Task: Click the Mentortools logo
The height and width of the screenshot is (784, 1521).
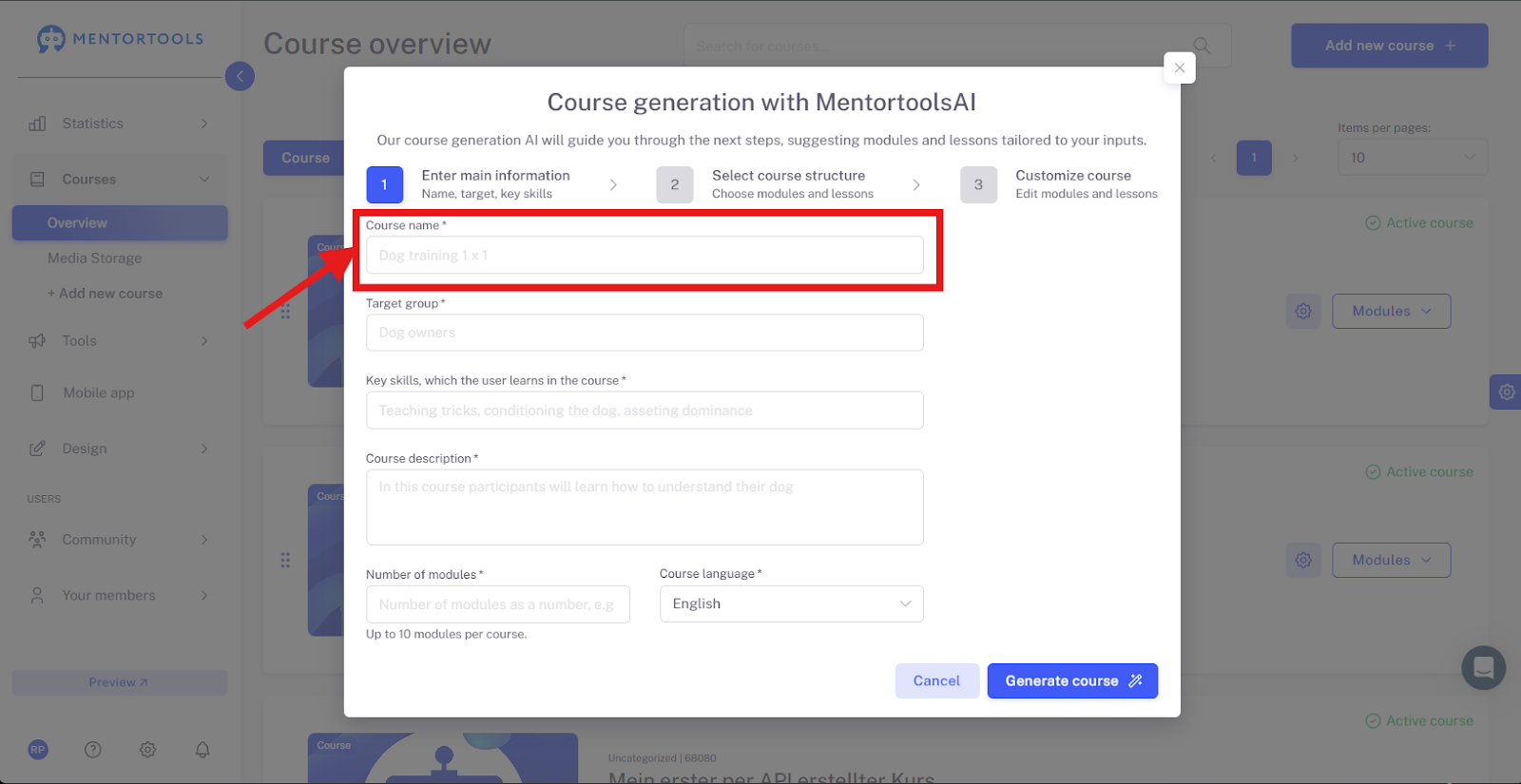Action: coord(120,39)
